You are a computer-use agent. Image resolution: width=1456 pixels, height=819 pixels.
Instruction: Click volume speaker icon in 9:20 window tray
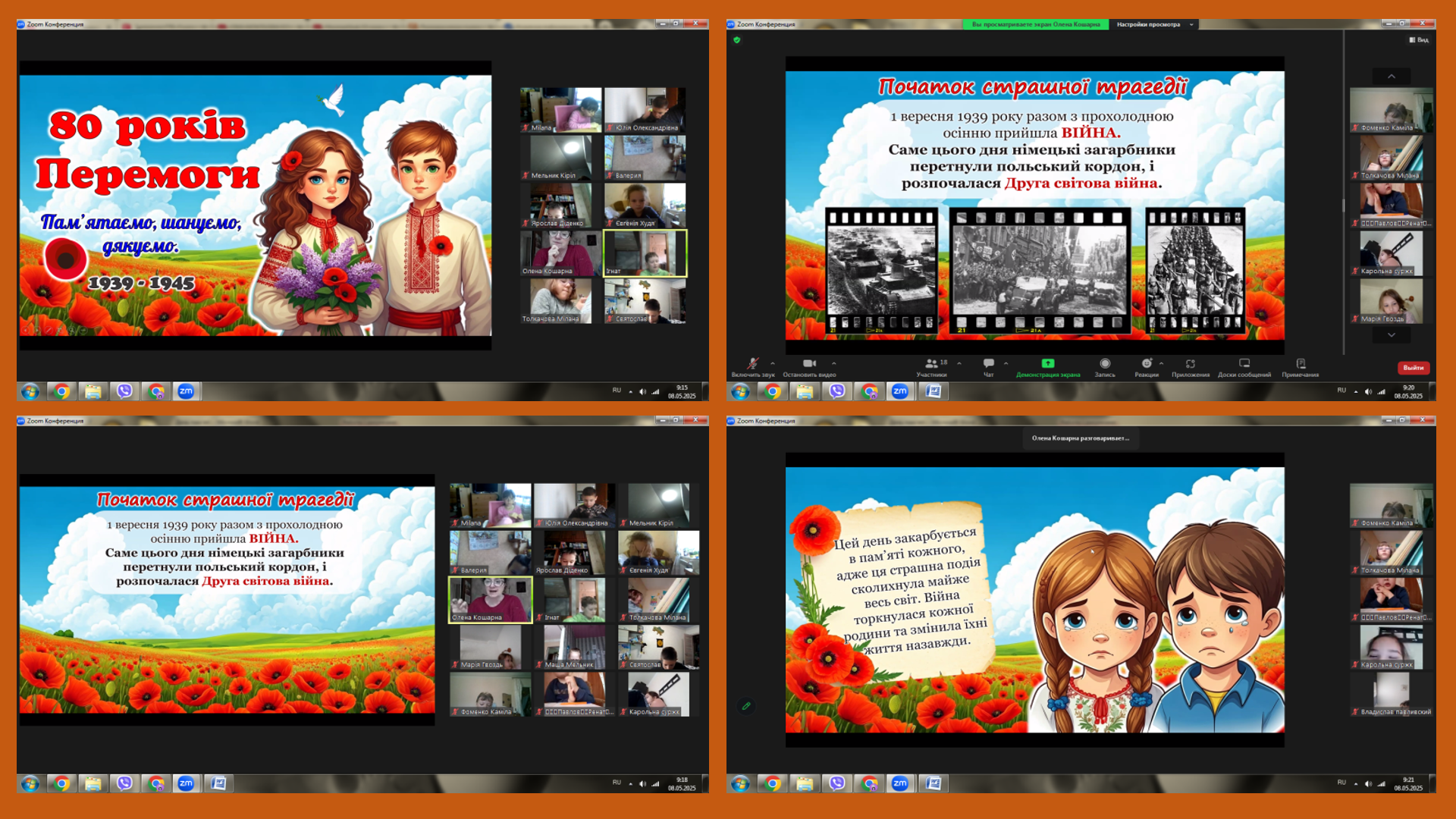(1368, 392)
